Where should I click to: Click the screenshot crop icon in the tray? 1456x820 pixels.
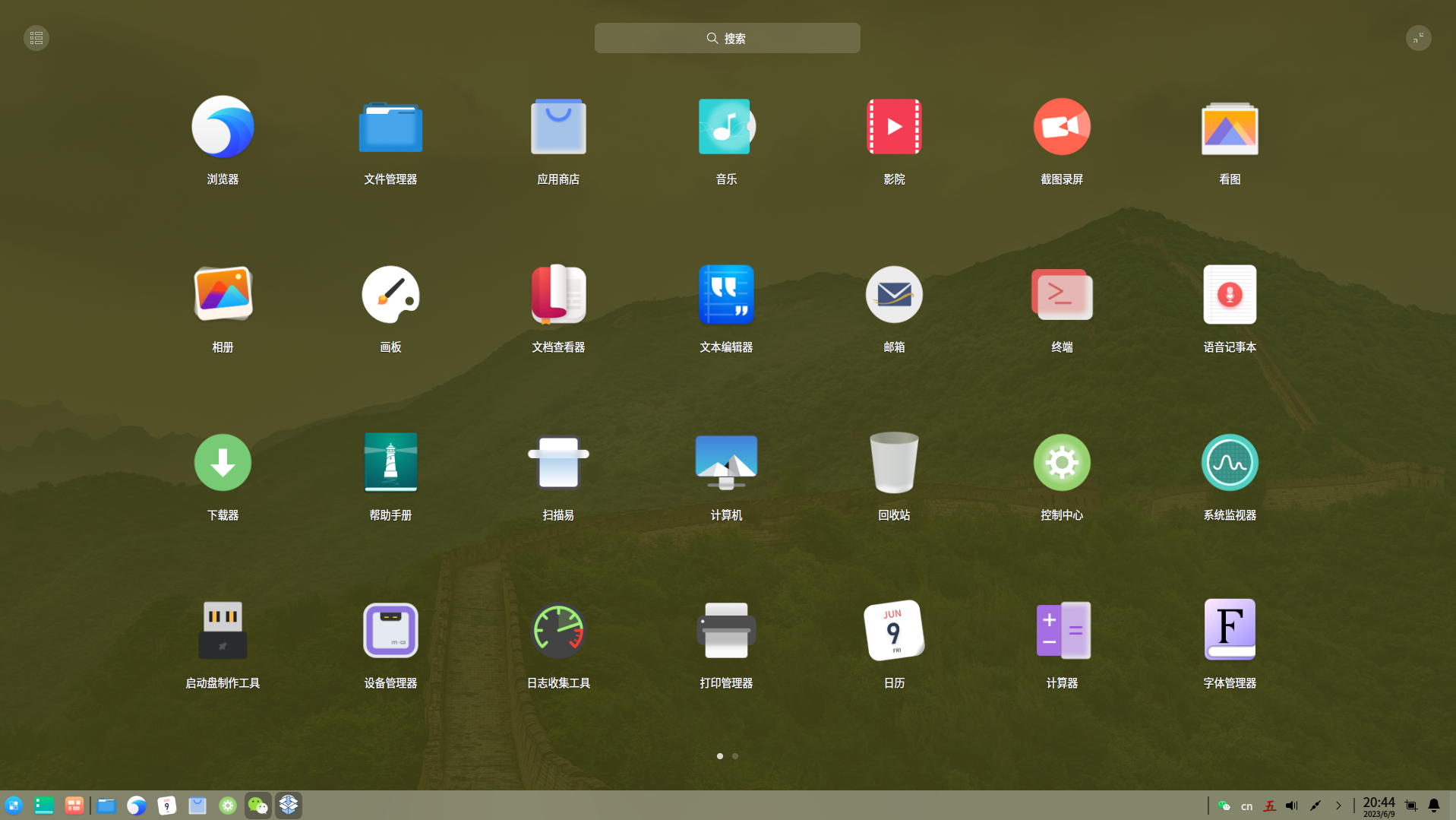(1411, 806)
